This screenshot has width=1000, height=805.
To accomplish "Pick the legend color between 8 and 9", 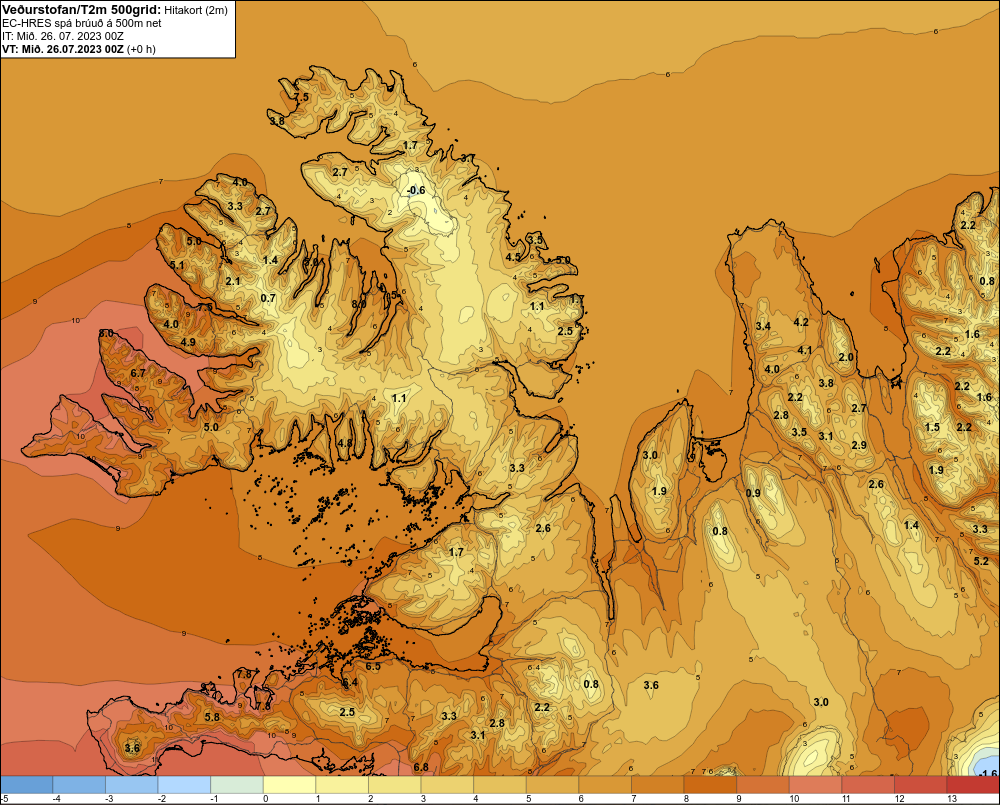I will coord(710,784).
